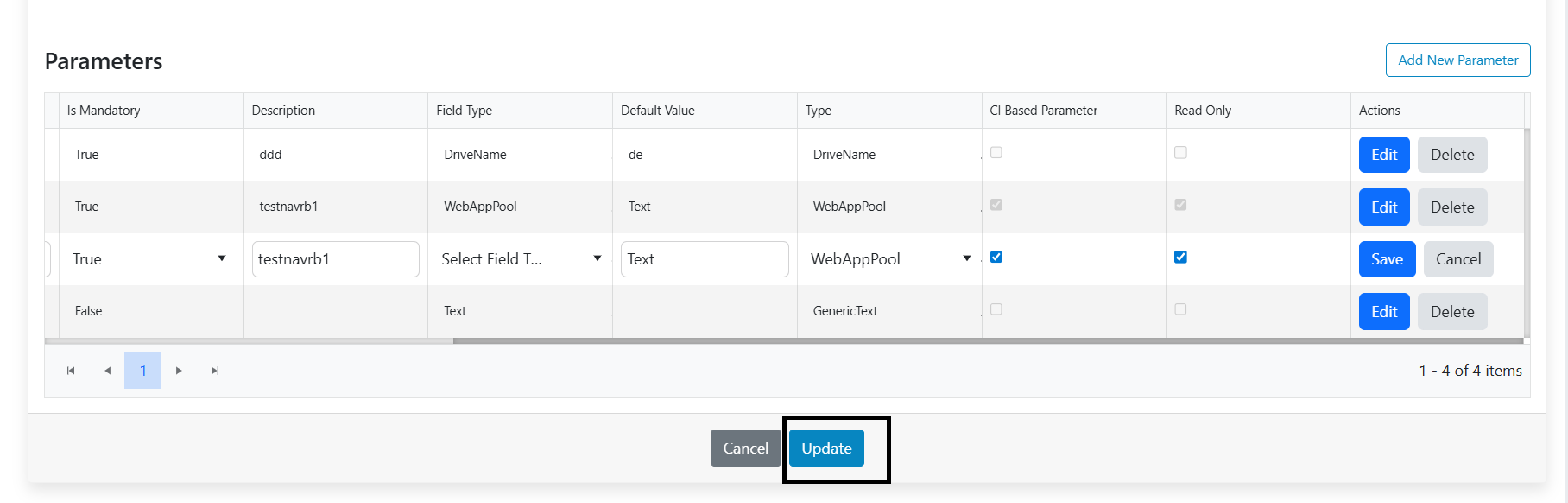This screenshot has height=503, width=1568.
Task: Select page 1 in the pager
Action: [142, 371]
